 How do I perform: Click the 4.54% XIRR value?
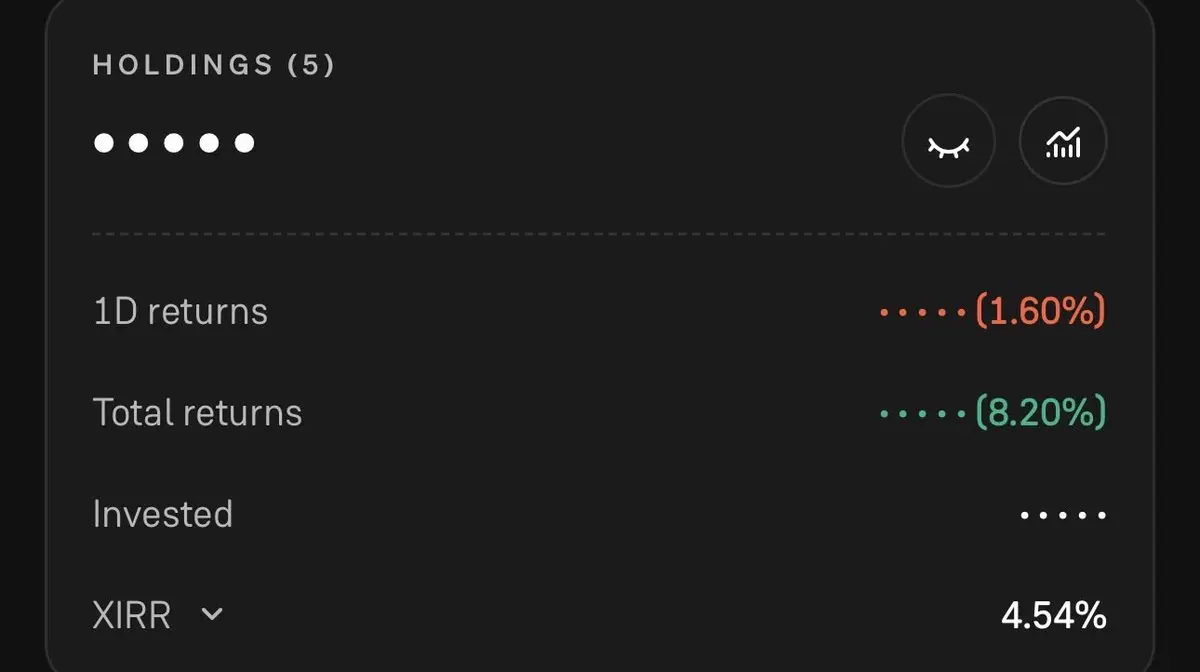tap(1053, 615)
